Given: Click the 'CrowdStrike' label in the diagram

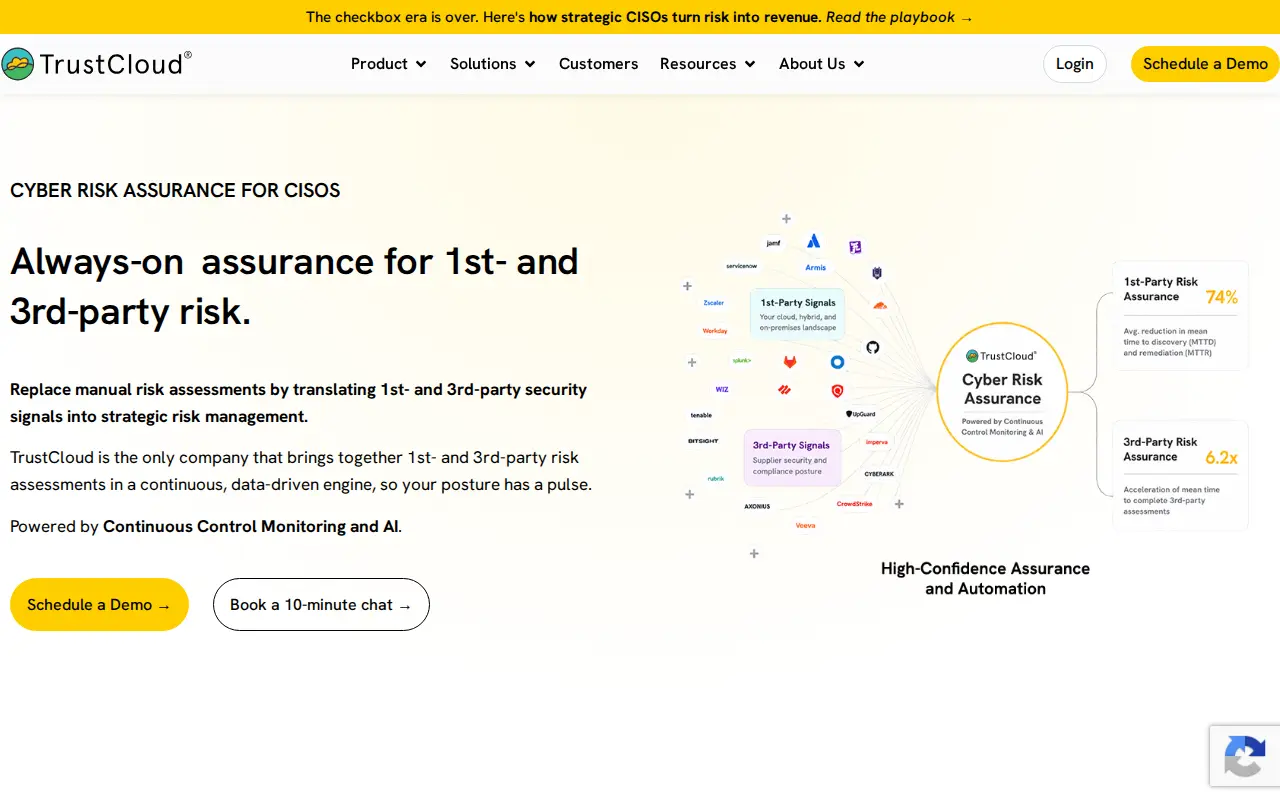Looking at the screenshot, I should 855,504.
